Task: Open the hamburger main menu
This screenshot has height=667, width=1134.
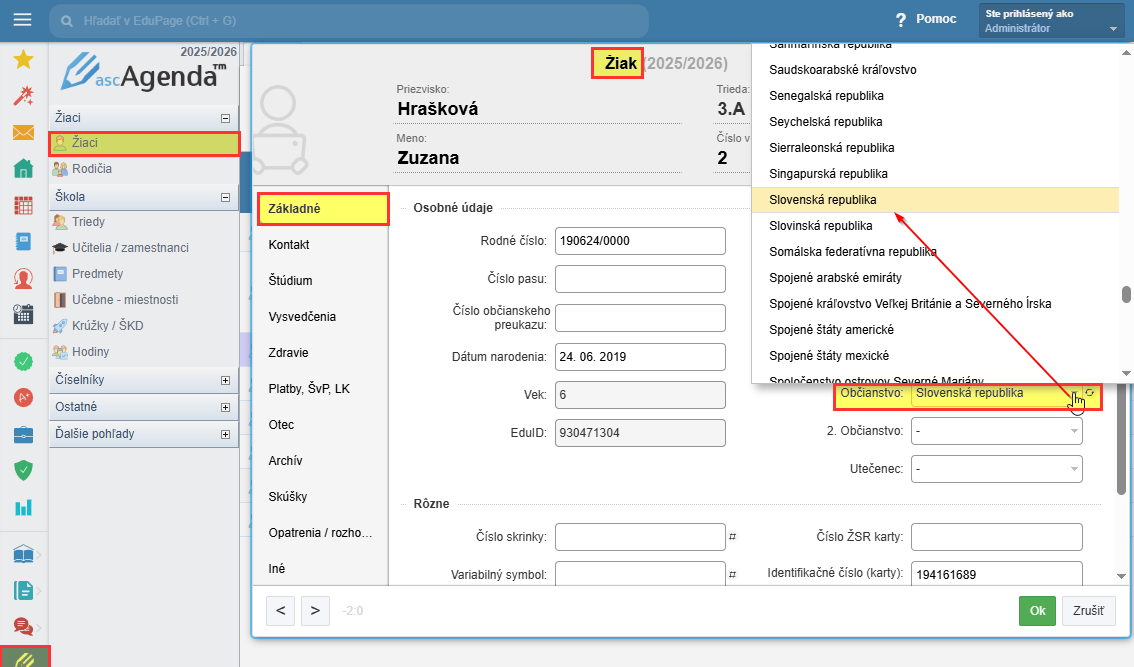Action: [22, 20]
